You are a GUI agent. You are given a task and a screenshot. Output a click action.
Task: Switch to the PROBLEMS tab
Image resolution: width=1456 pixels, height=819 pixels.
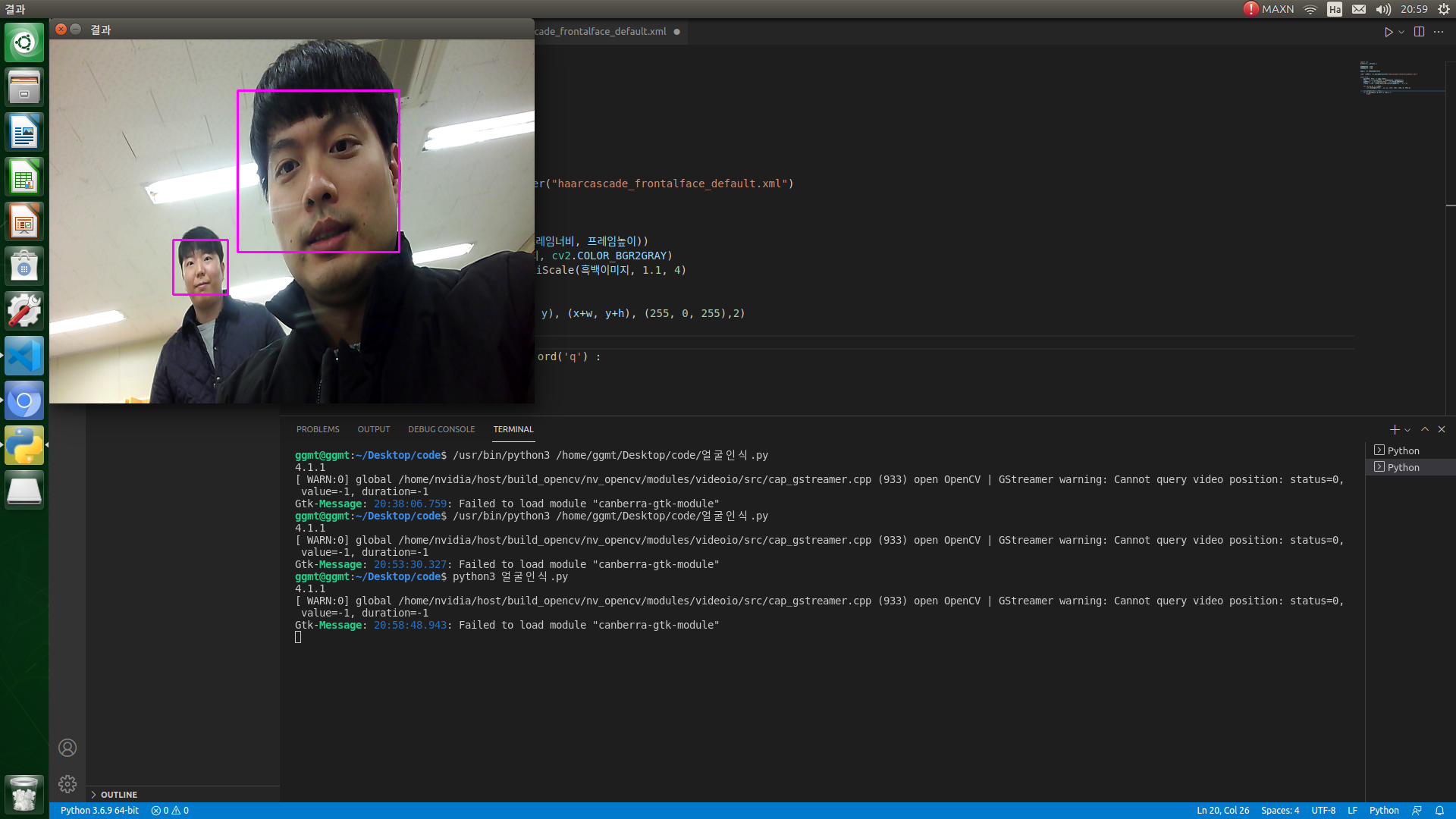pos(318,429)
